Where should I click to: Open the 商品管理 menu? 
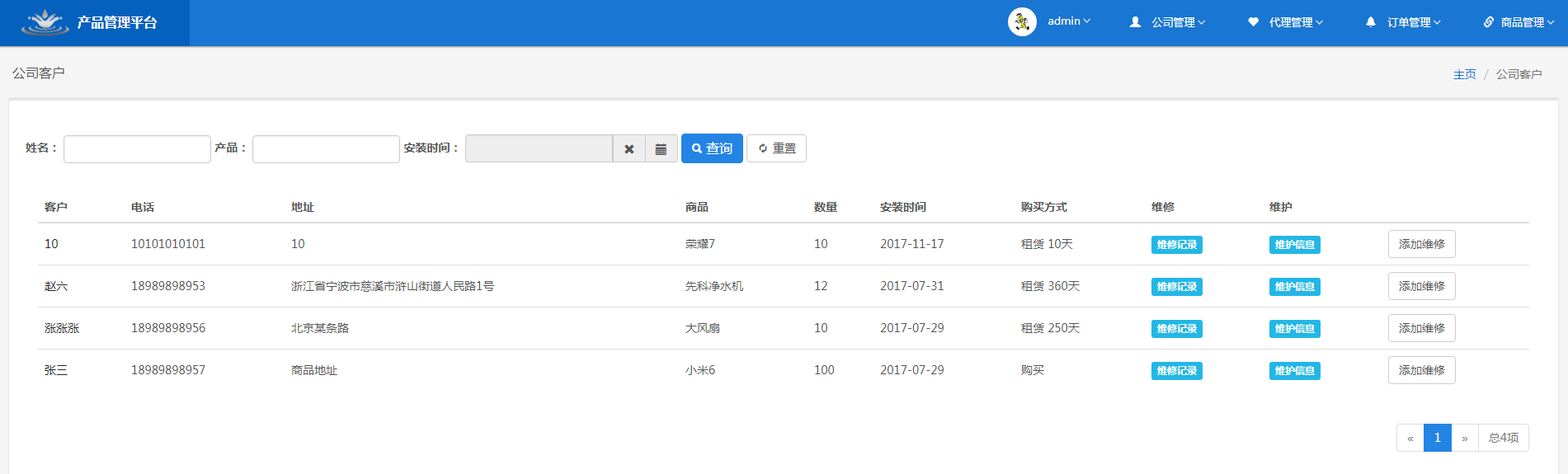[x=1519, y=22]
